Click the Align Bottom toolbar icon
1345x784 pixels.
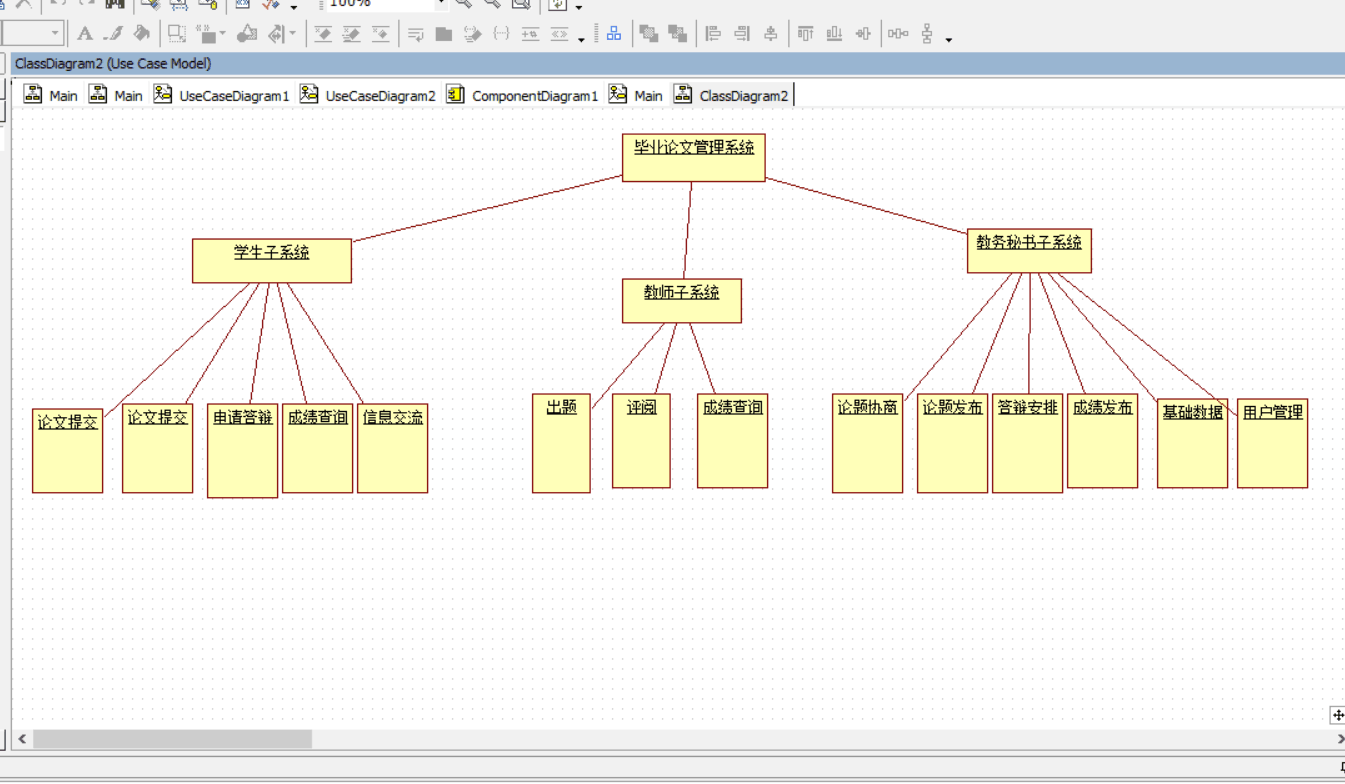834,34
